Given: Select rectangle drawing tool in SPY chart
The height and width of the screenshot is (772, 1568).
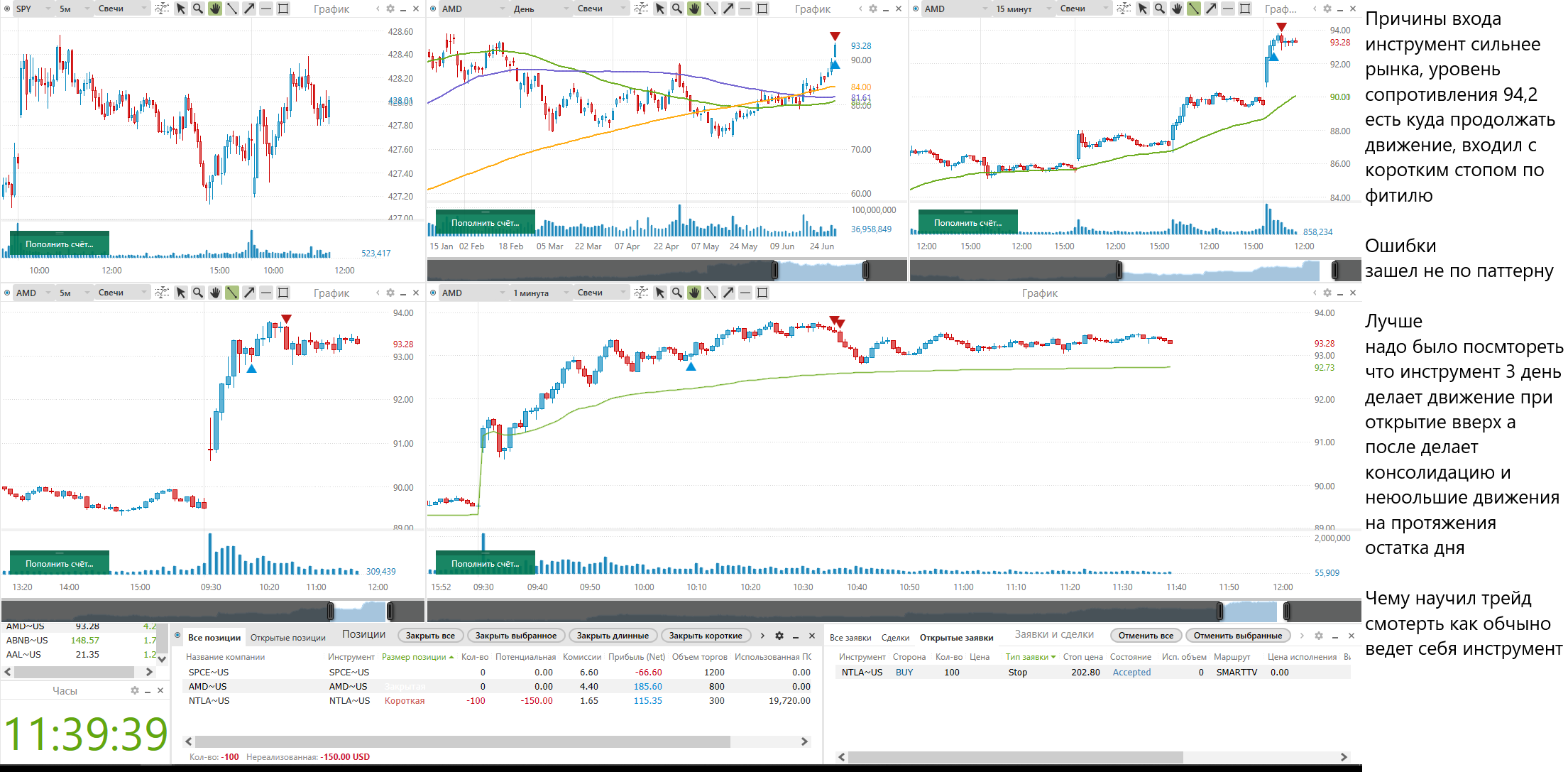Looking at the screenshot, I should (283, 9).
